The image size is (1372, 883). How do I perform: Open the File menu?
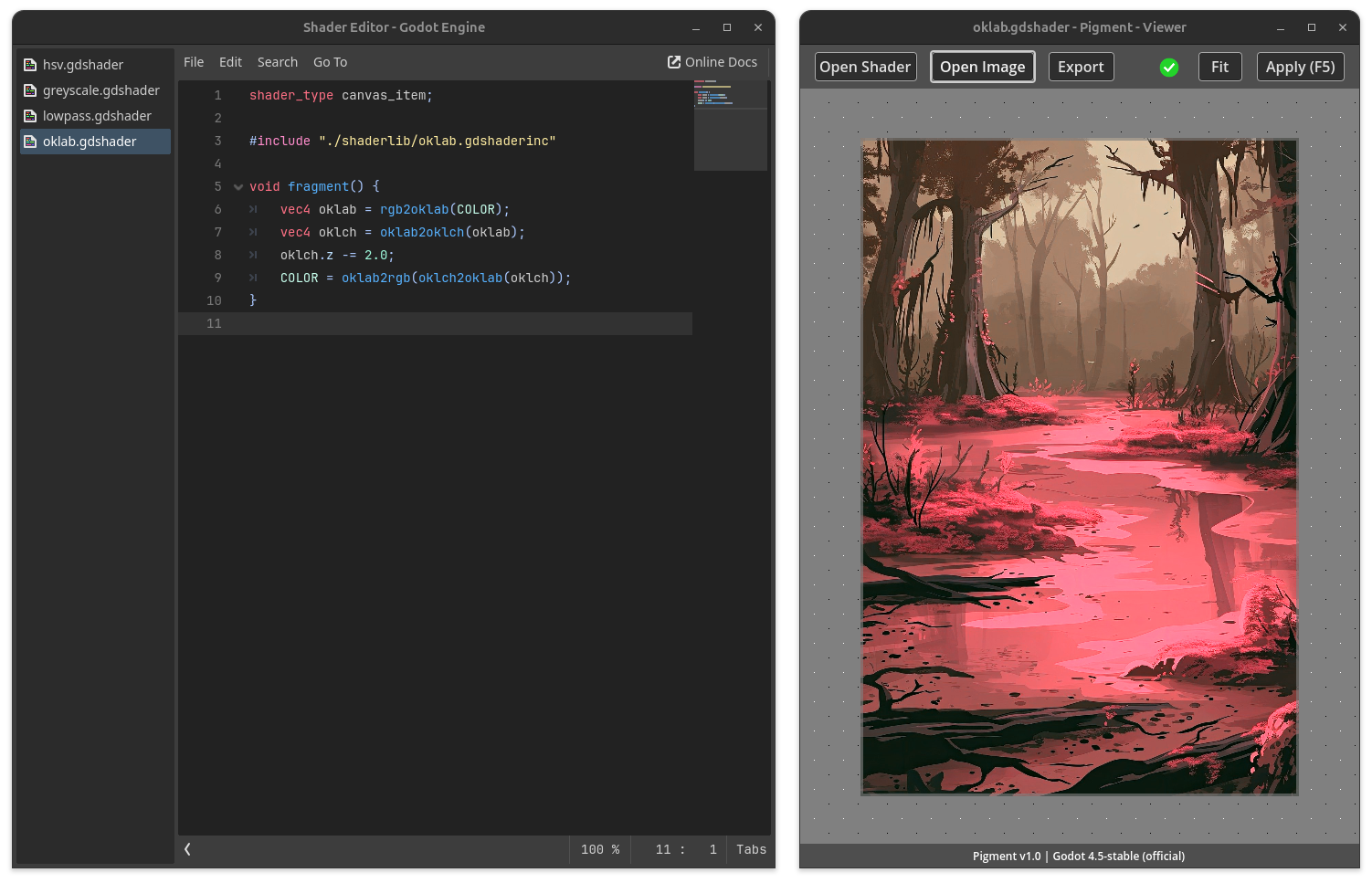[x=194, y=62]
